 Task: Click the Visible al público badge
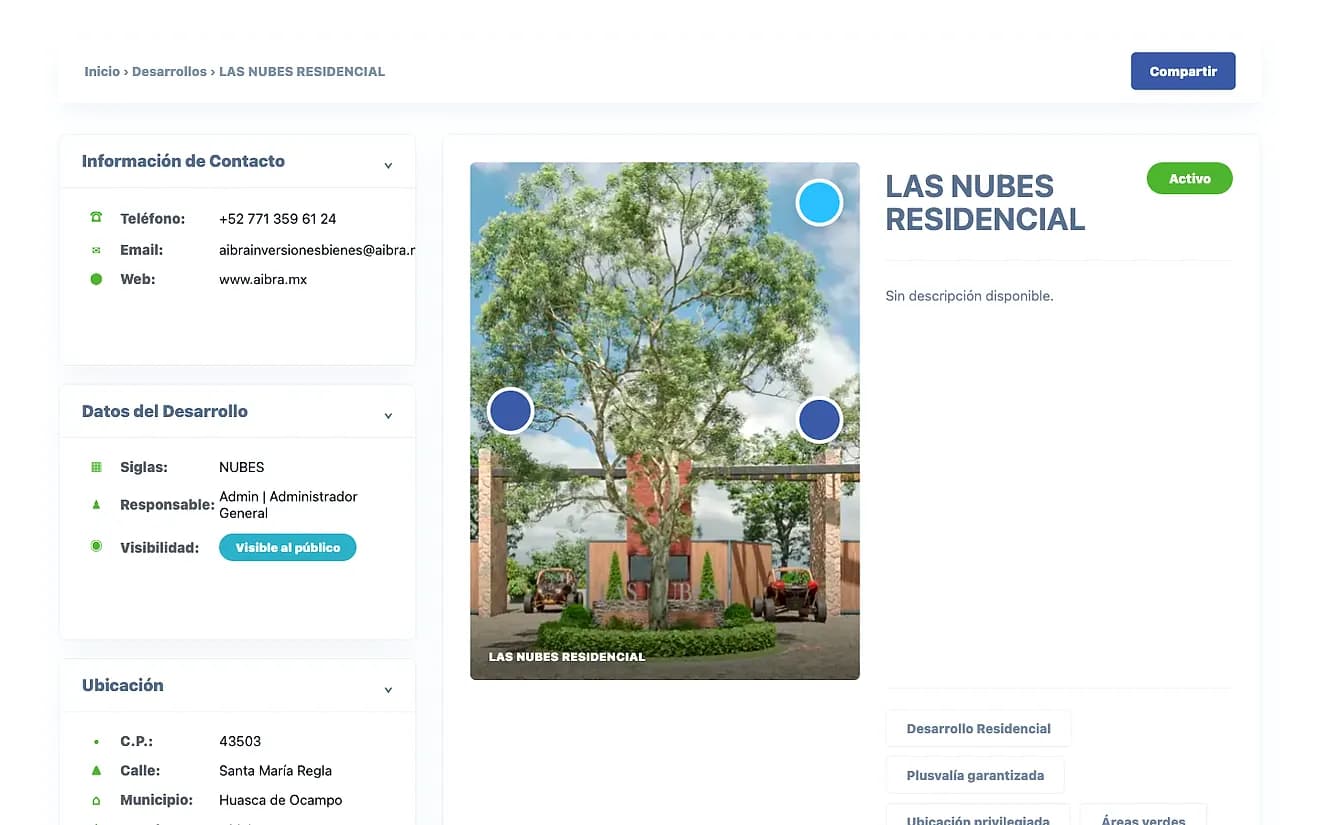287,547
